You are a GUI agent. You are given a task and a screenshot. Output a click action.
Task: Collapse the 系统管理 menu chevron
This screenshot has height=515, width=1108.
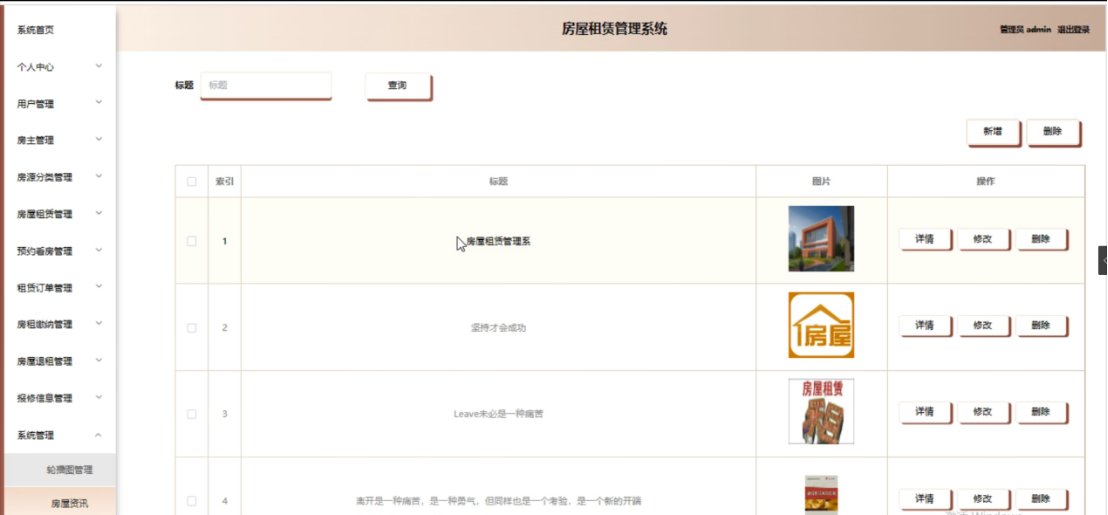[x=99, y=434]
